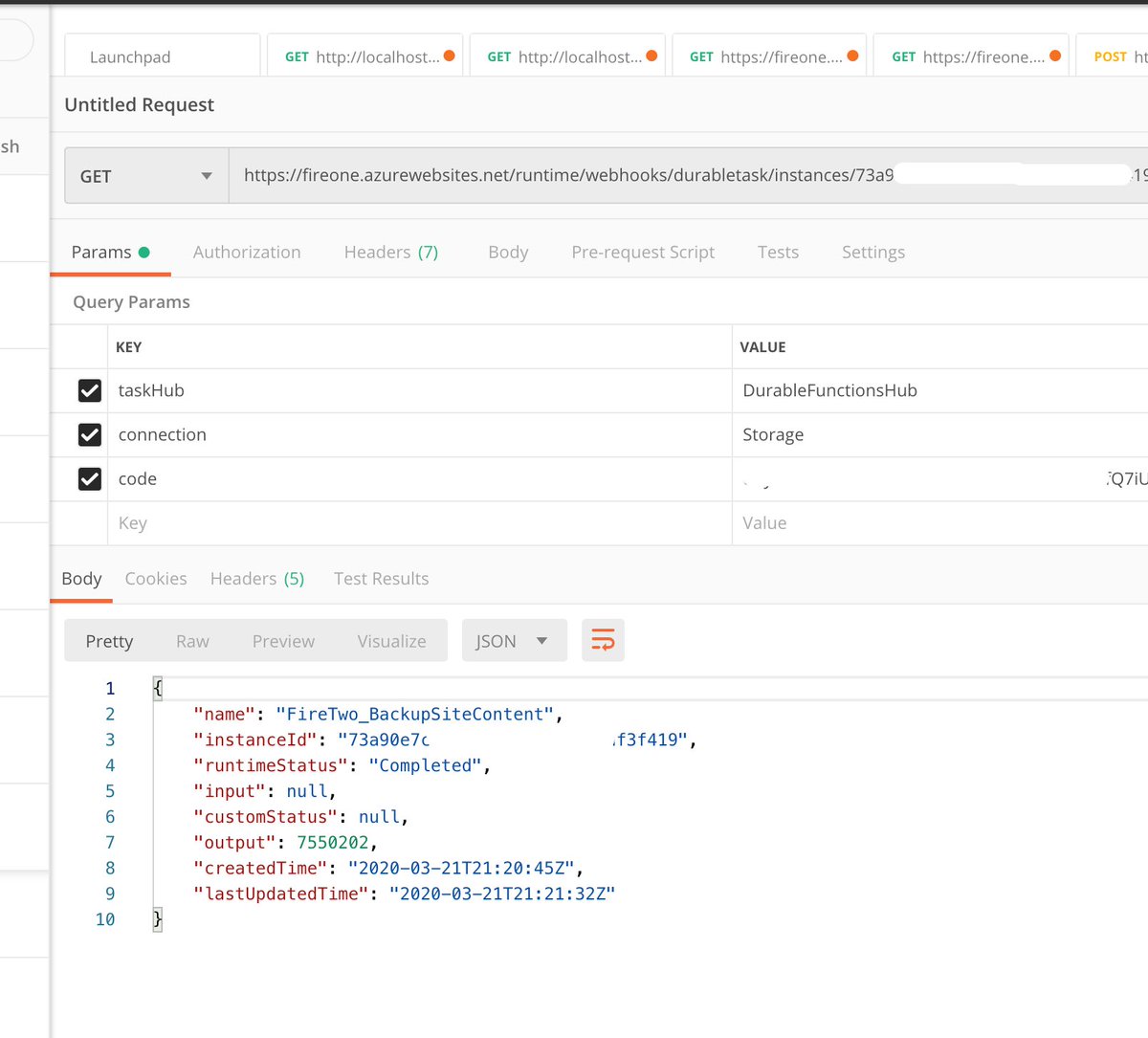1148x1038 pixels.
Task: Open second GET https://fireone request tab
Action: (972, 56)
